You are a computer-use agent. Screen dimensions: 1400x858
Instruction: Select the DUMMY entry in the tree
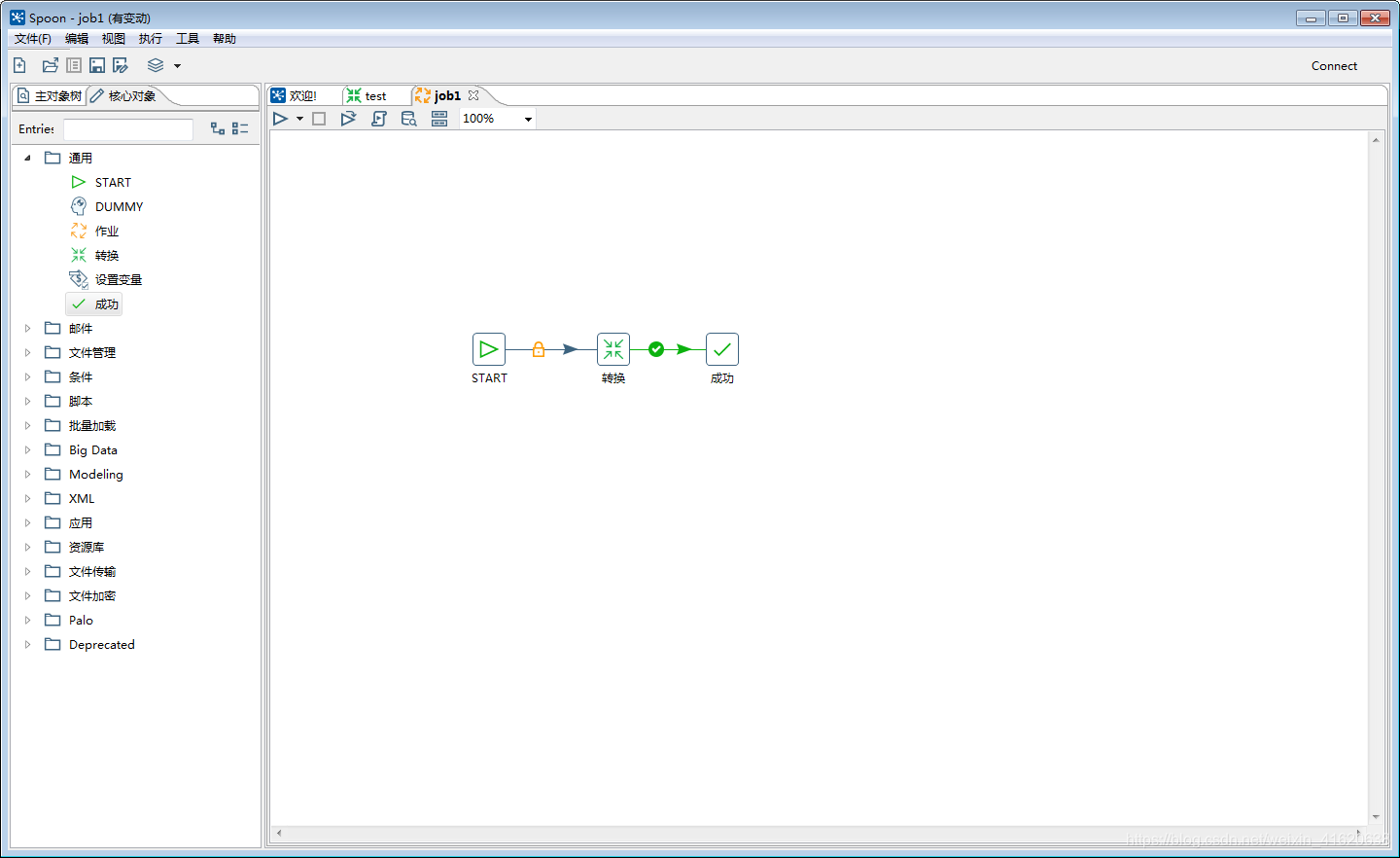(107, 206)
